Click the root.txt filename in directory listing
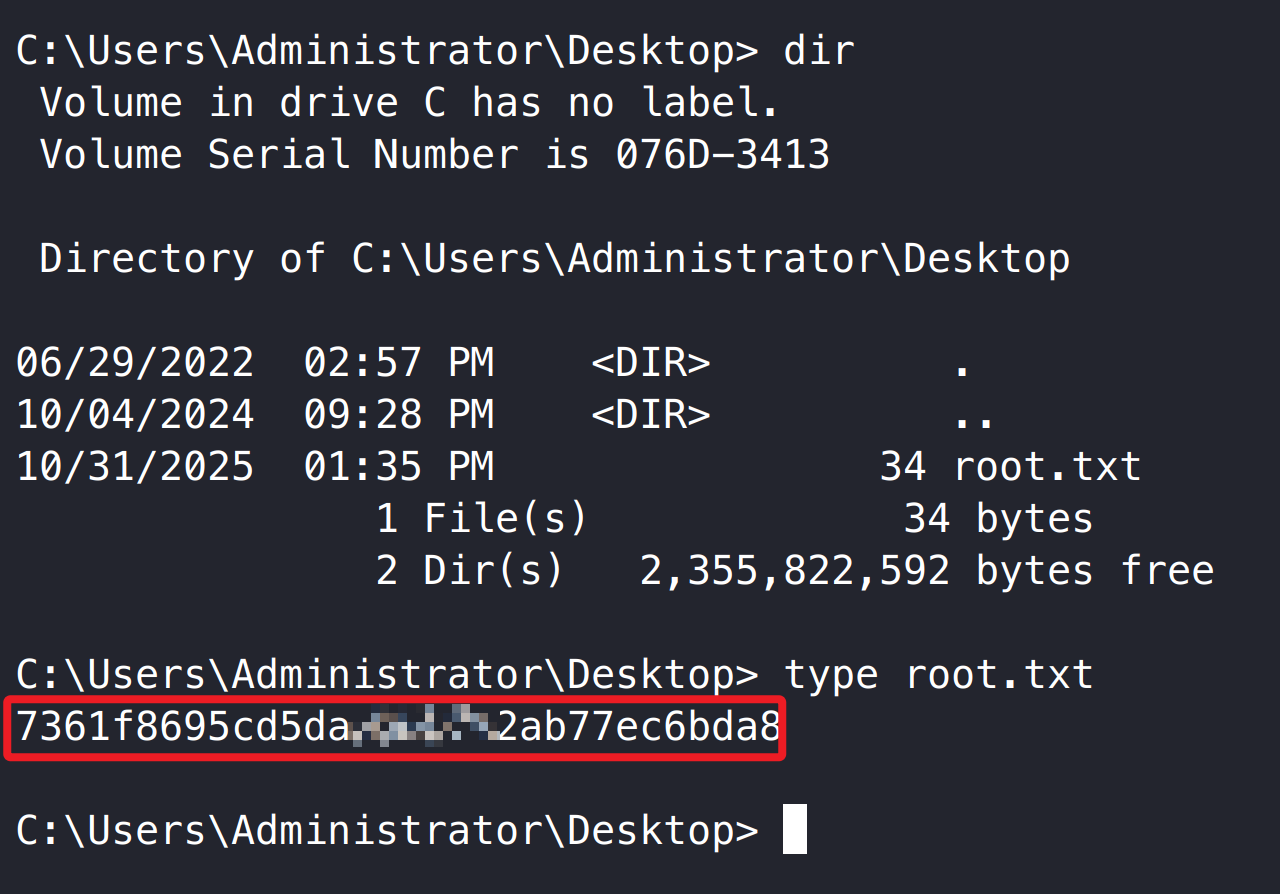 1047,466
